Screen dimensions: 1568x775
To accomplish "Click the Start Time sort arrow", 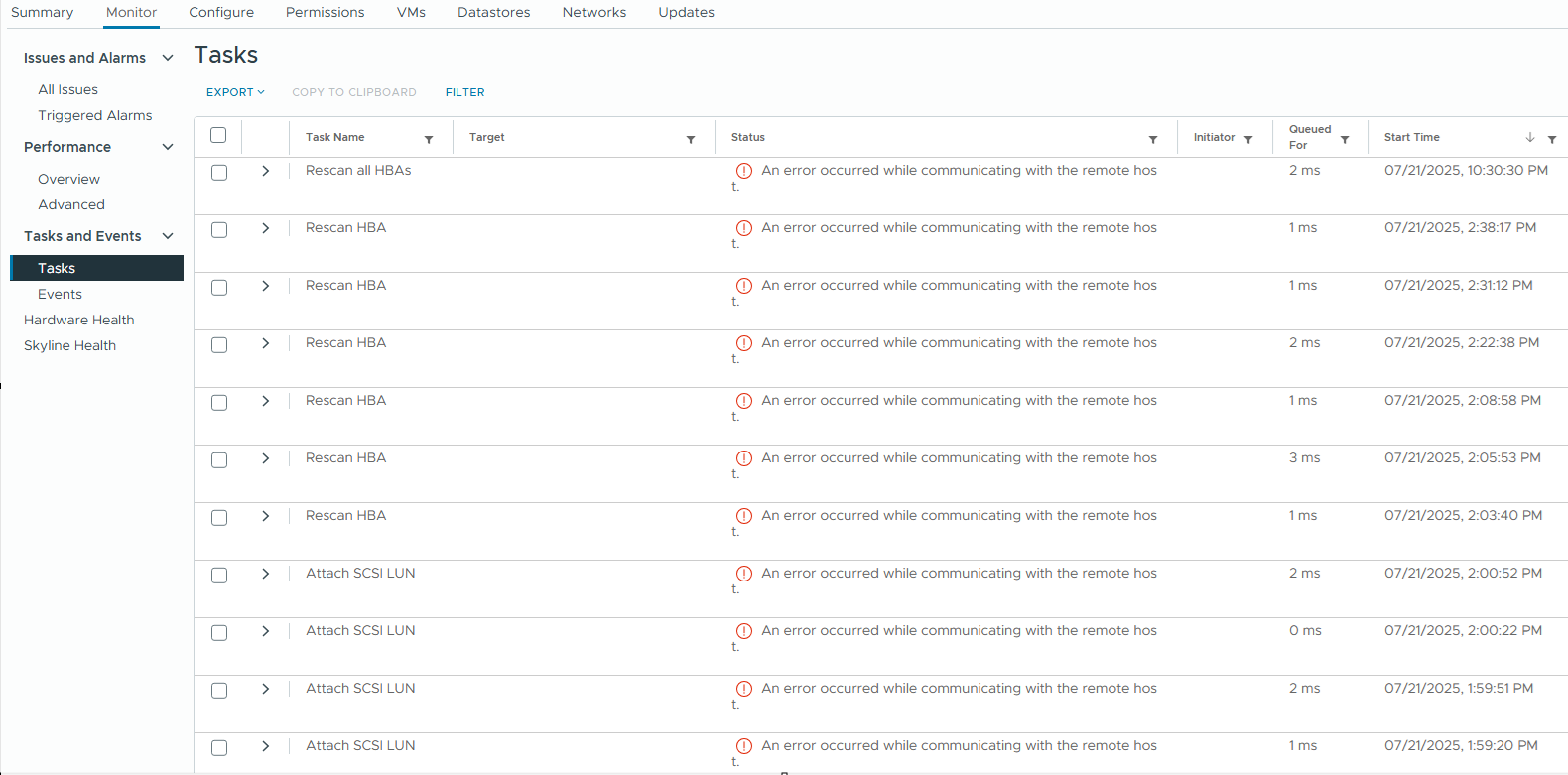I will pyautogui.click(x=1530, y=138).
